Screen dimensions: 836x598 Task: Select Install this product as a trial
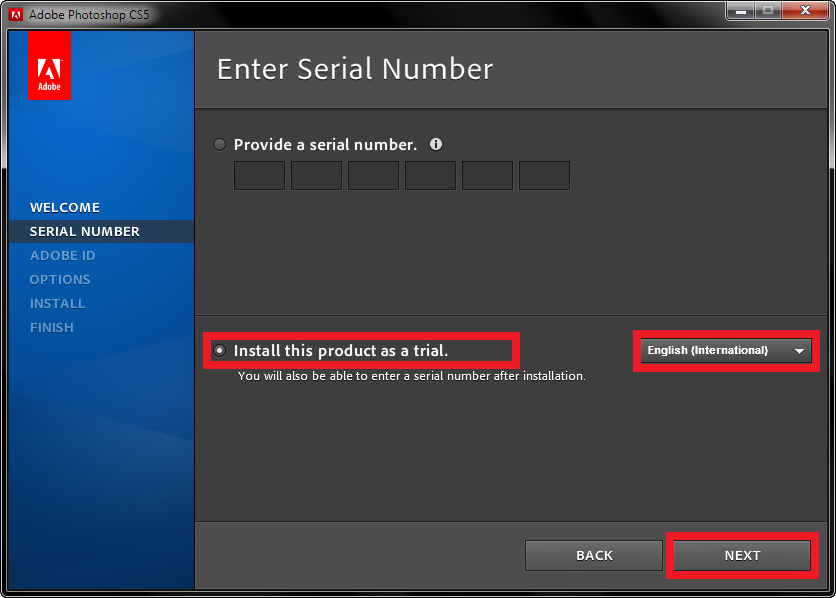220,351
